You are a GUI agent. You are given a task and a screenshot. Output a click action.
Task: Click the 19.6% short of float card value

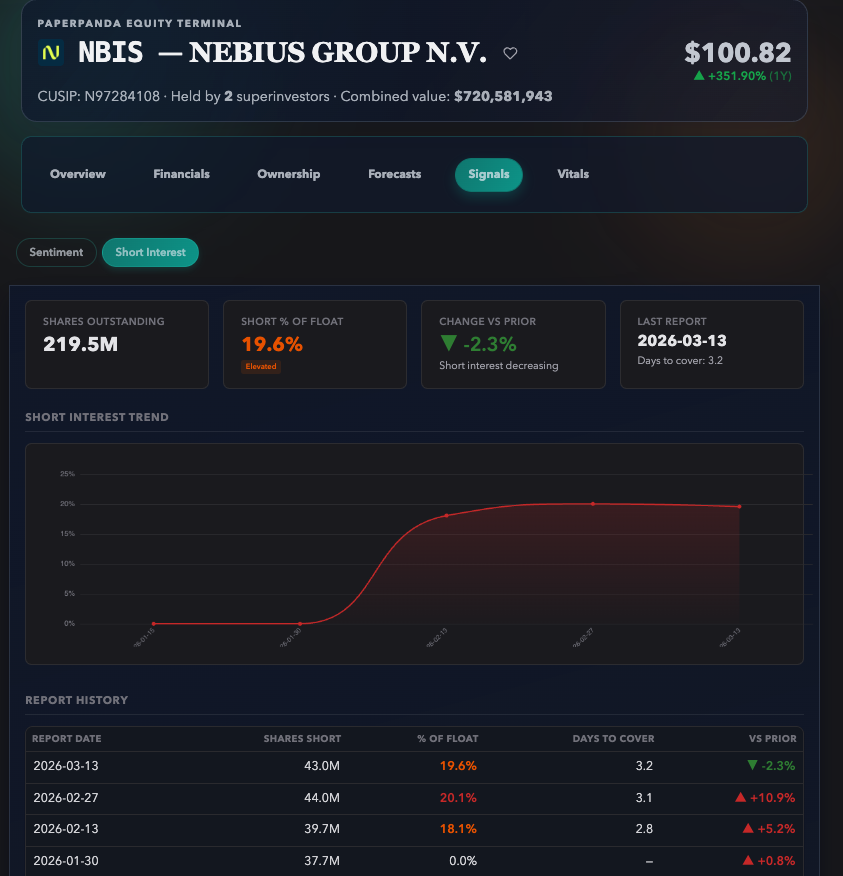[x=272, y=344]
